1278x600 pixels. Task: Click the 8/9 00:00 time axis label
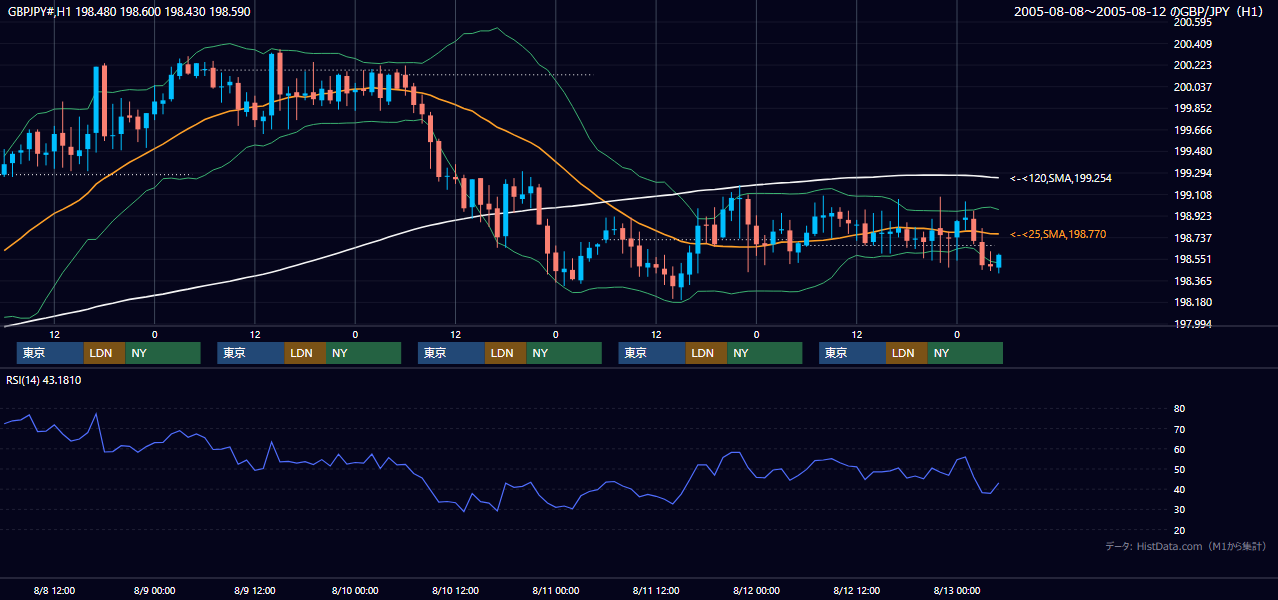coord(154,590)
